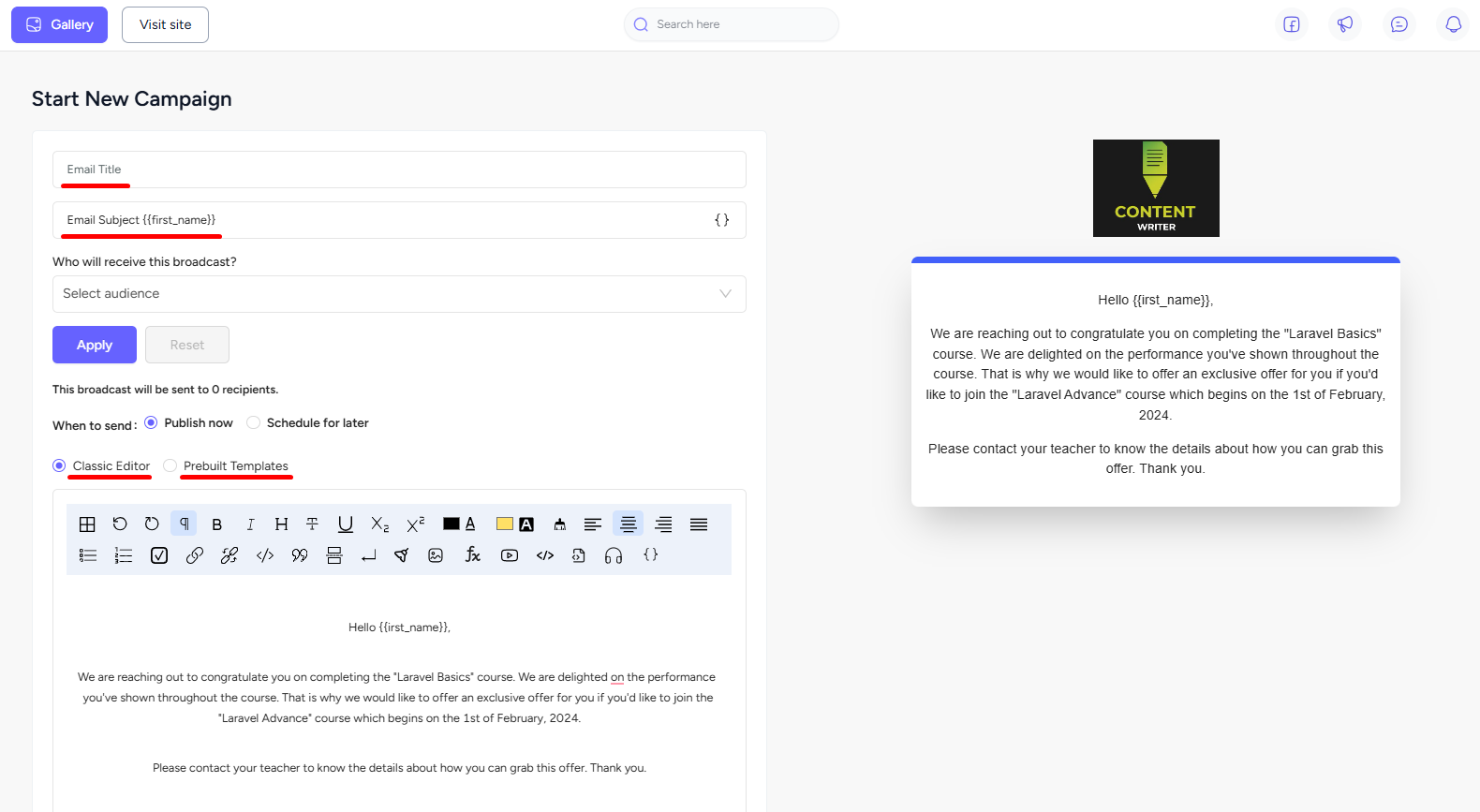This screenshot has width=1480, height=812.
Task: Align text left
Action: click(593, 524)
